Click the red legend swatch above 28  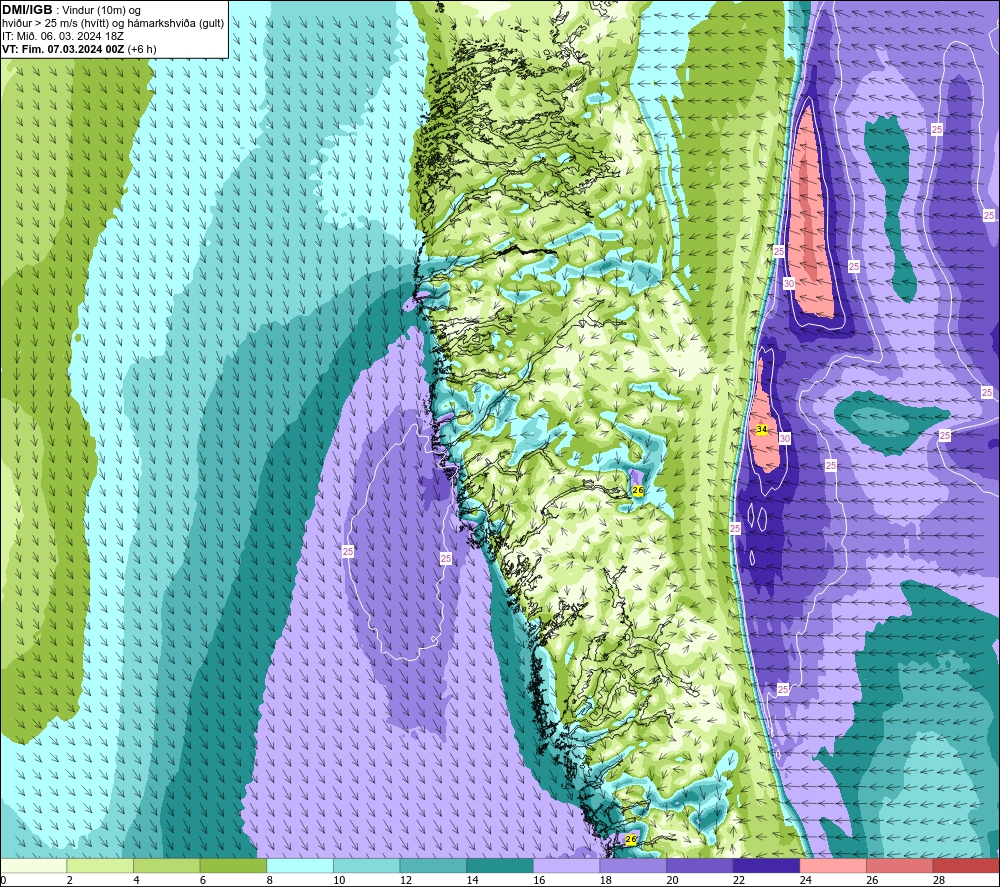pos(966,866)
